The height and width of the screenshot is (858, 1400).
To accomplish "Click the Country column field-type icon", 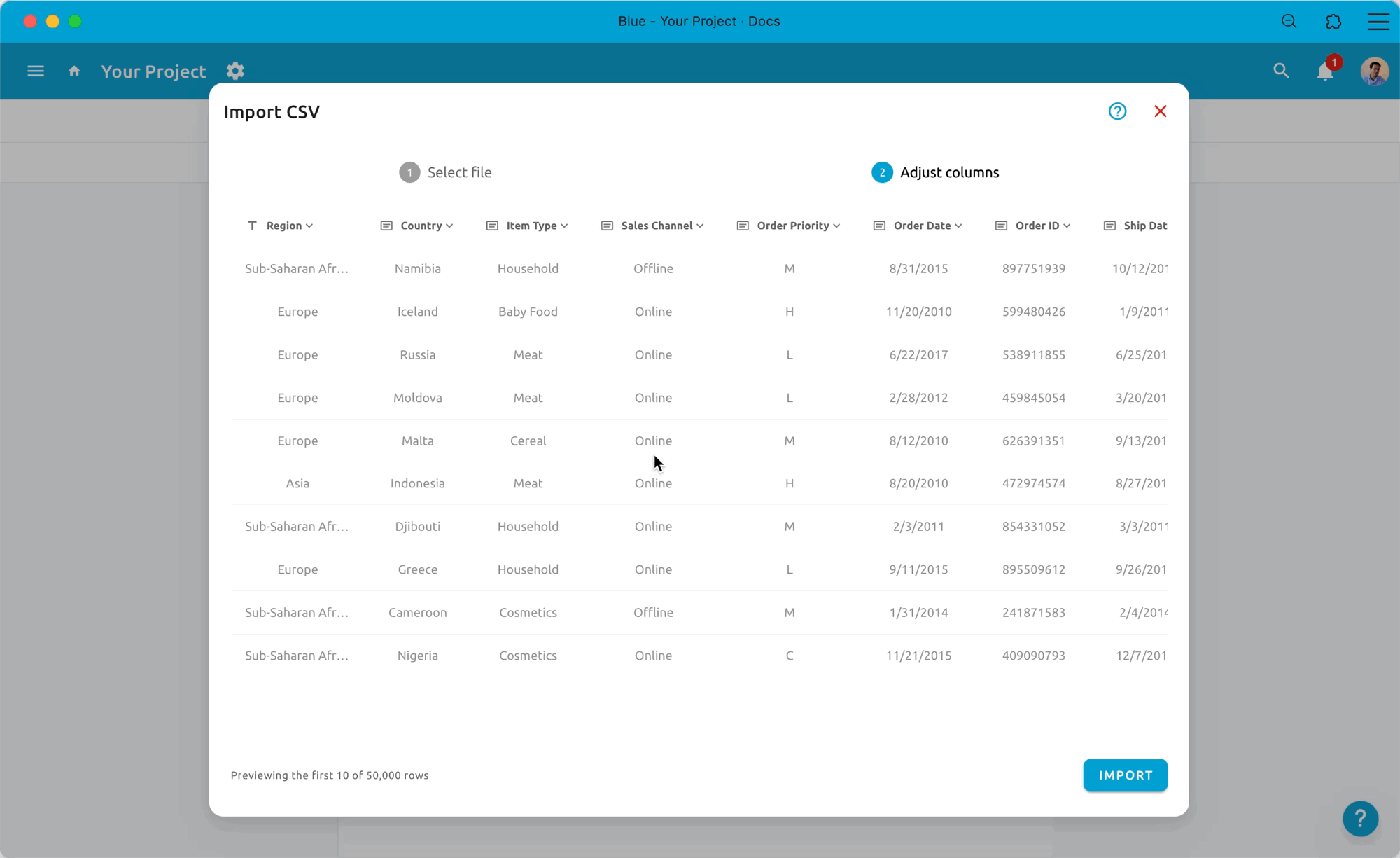I will click(386, 225).
